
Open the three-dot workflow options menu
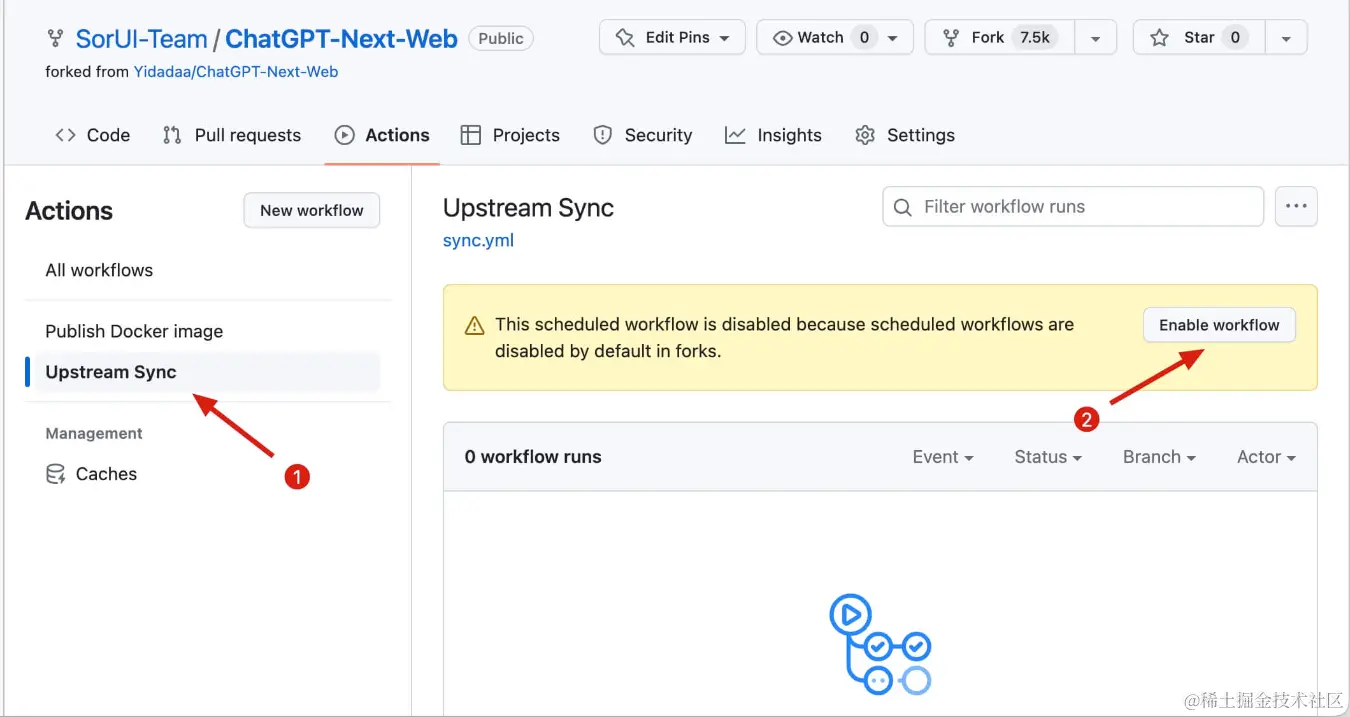(1296, 206)
